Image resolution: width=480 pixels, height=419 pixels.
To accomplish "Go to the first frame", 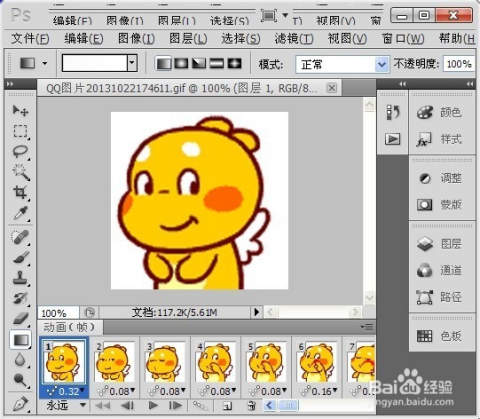I will (x=102, y=406).
